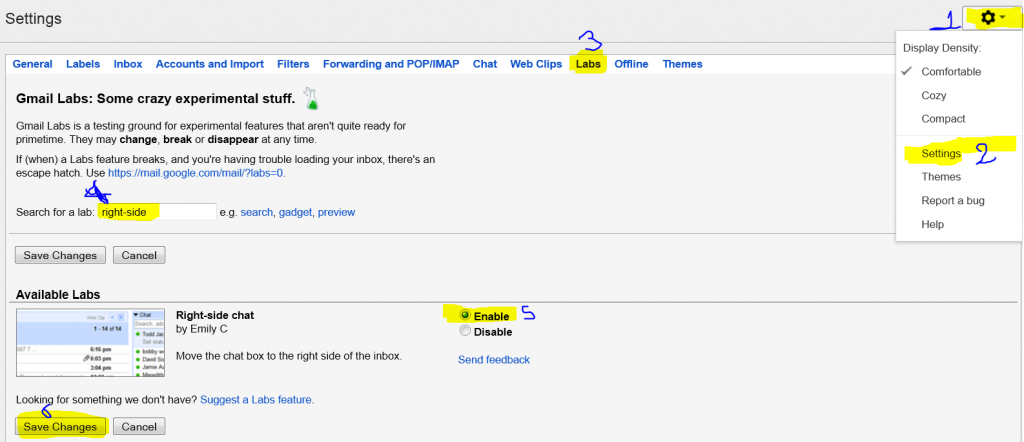Select the Enable radio button
The image size is (1024, 442).
[464, 315]
